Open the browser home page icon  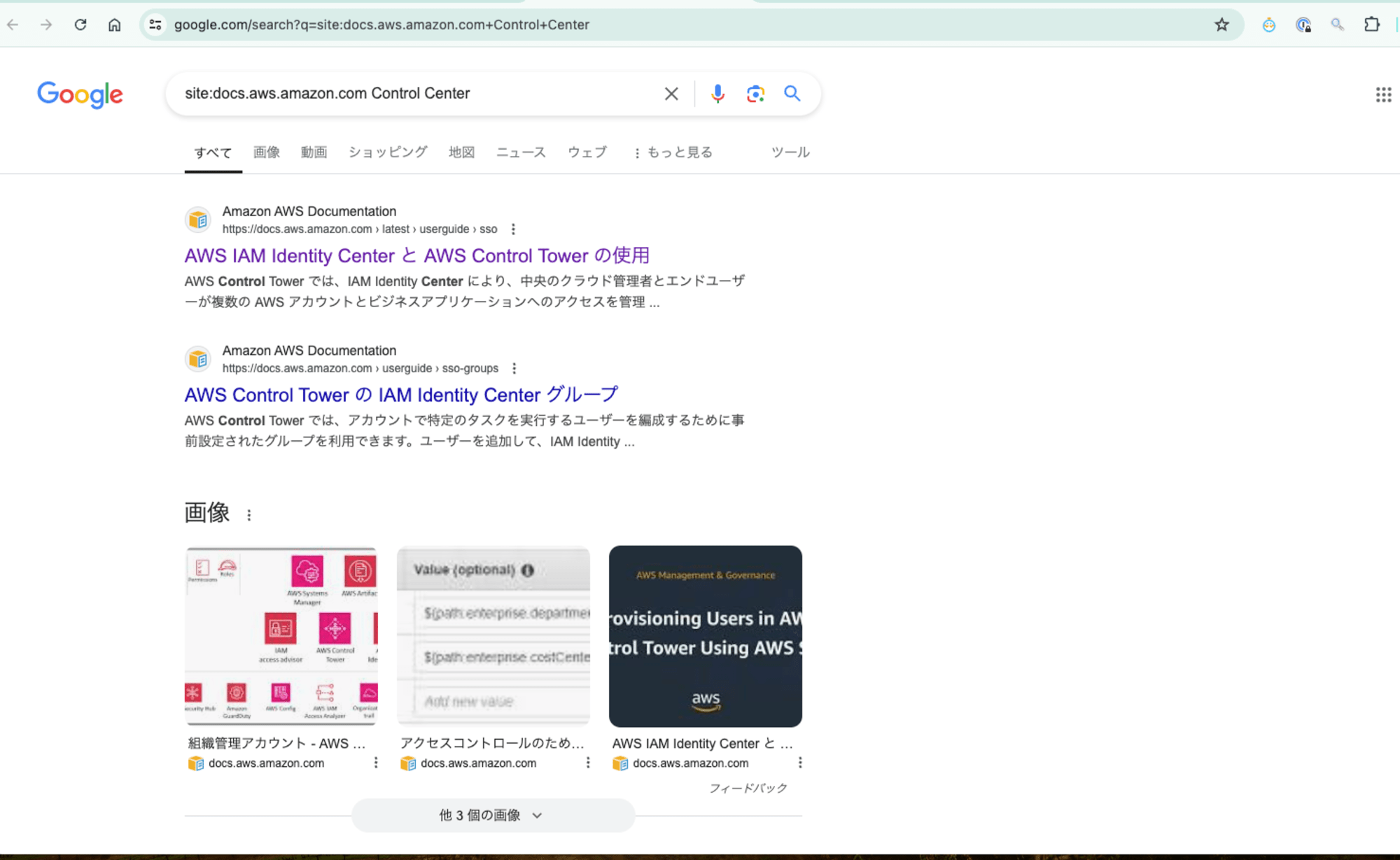115,25
